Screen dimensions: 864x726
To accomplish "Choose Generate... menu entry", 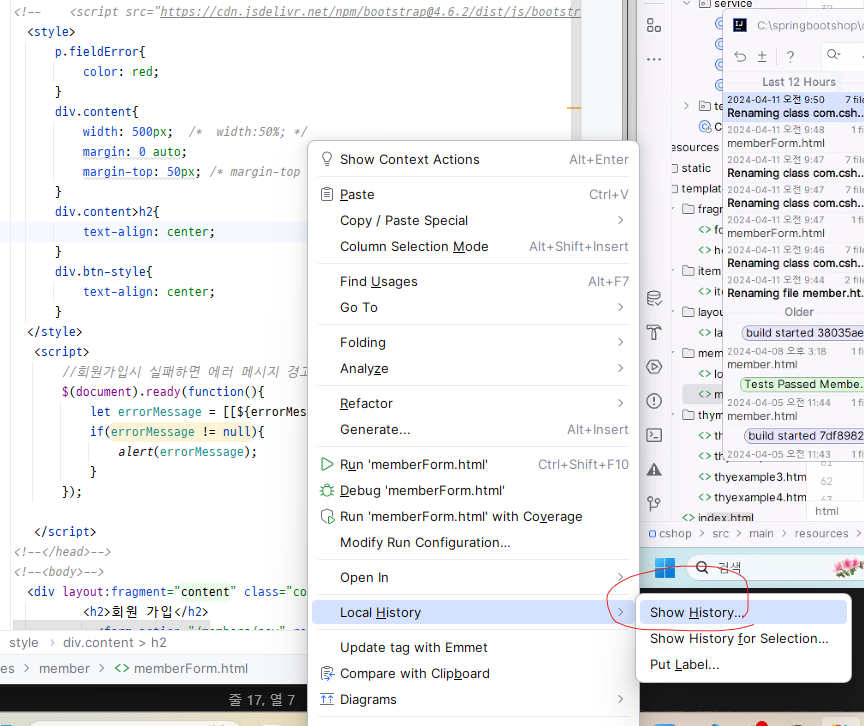I will pyautogui.click(x=473, y=430).
